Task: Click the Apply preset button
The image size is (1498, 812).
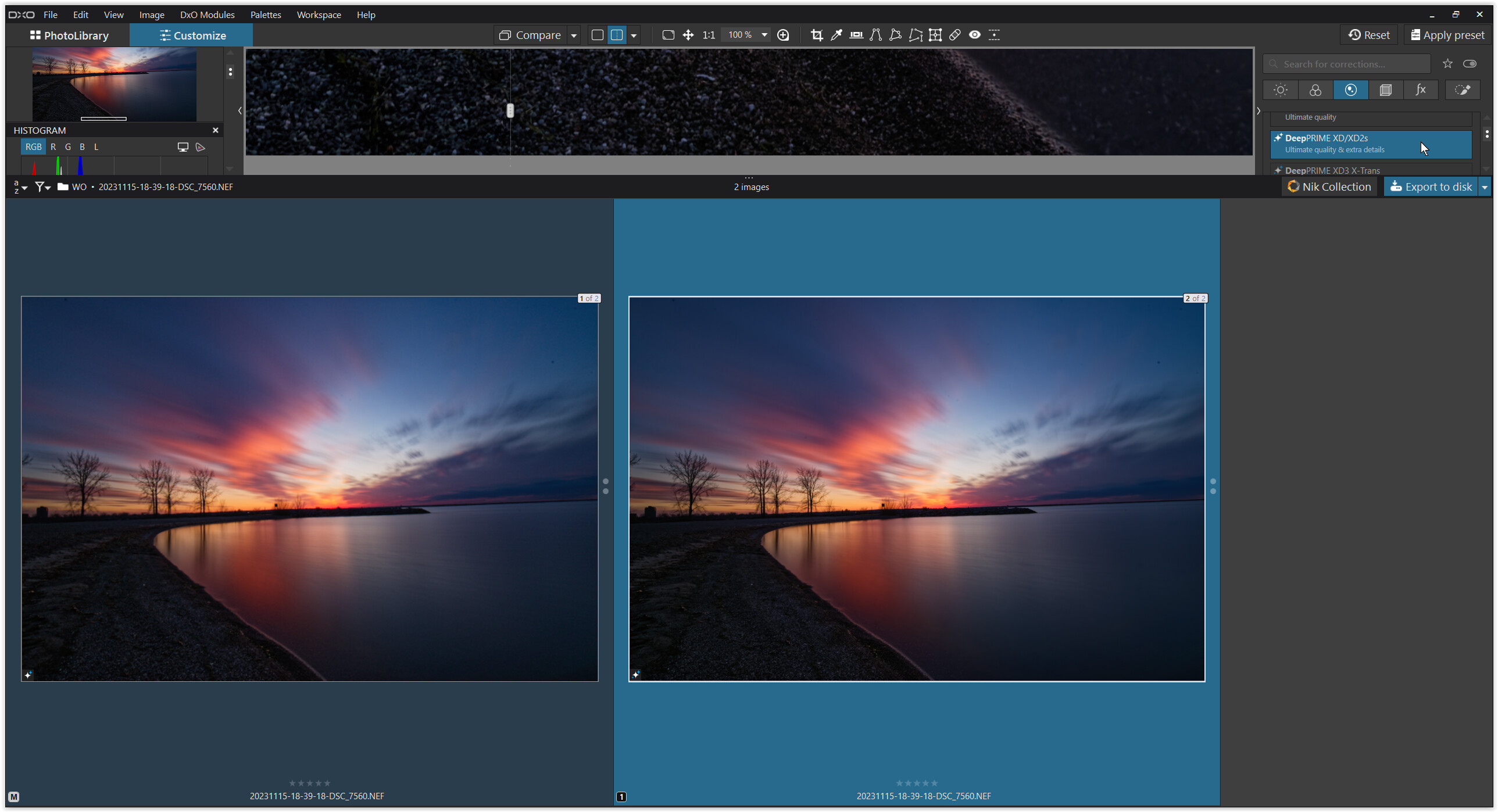Action: pos(1447,35)
